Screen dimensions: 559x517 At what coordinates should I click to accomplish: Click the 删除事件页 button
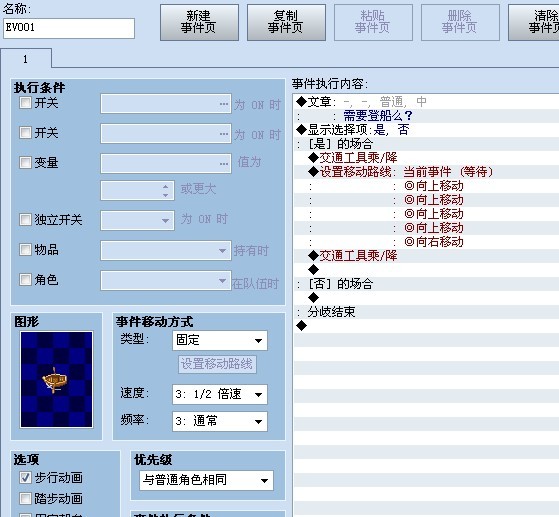(x=460, y=22)
